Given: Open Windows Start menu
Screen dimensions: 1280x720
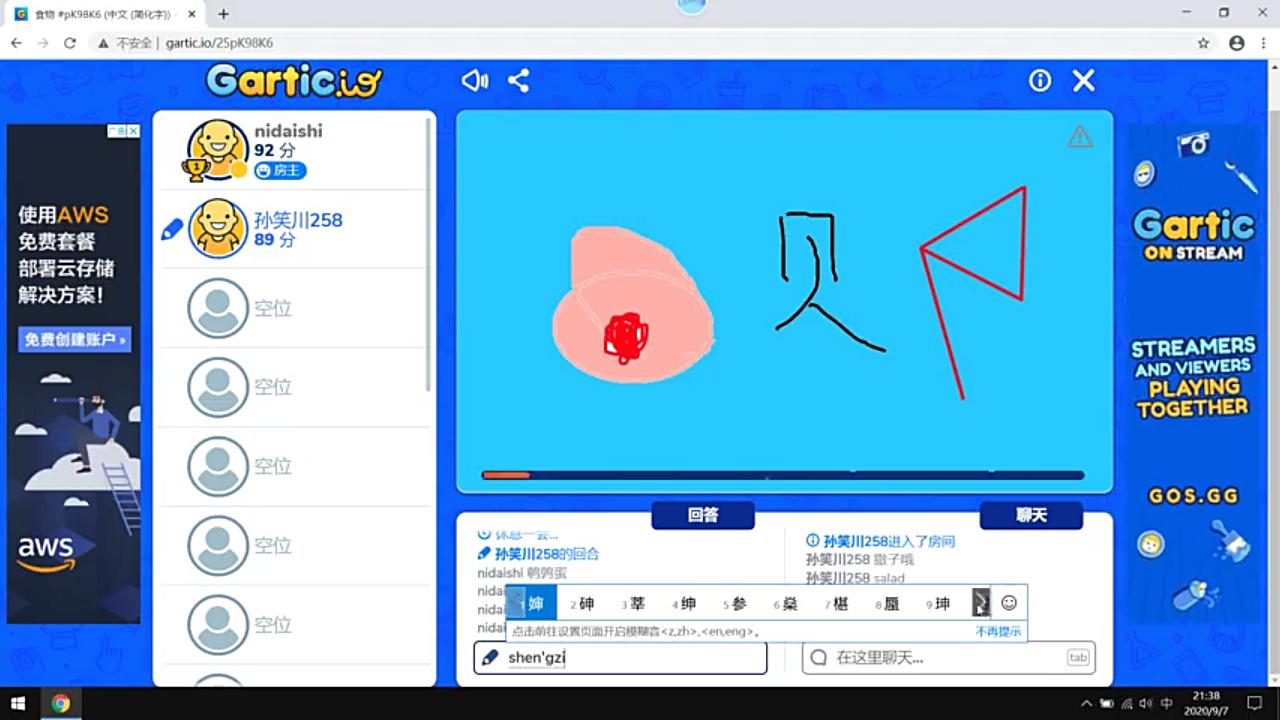Looking at the screenshot, I should point(18,703).
